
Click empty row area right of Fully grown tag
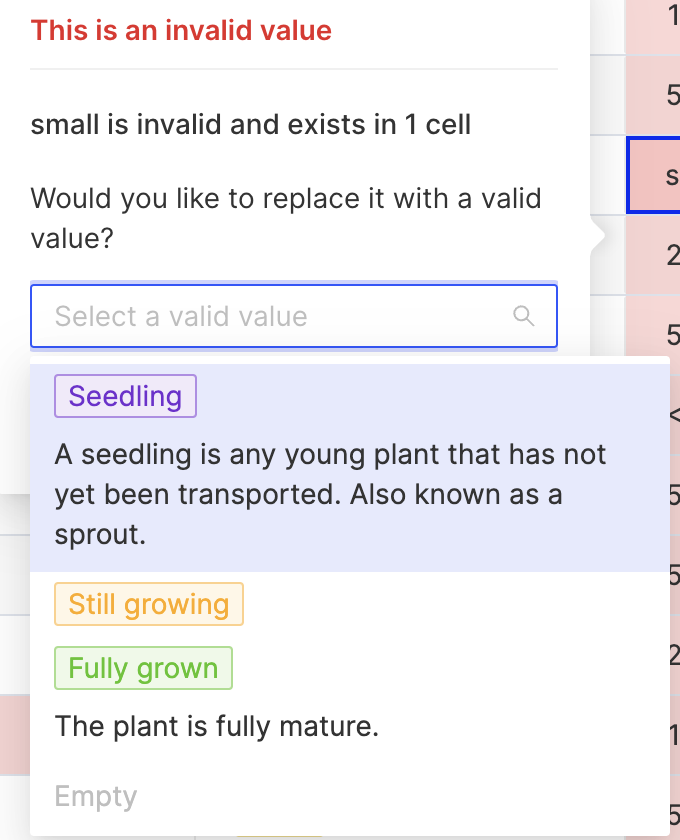point(450,668)
